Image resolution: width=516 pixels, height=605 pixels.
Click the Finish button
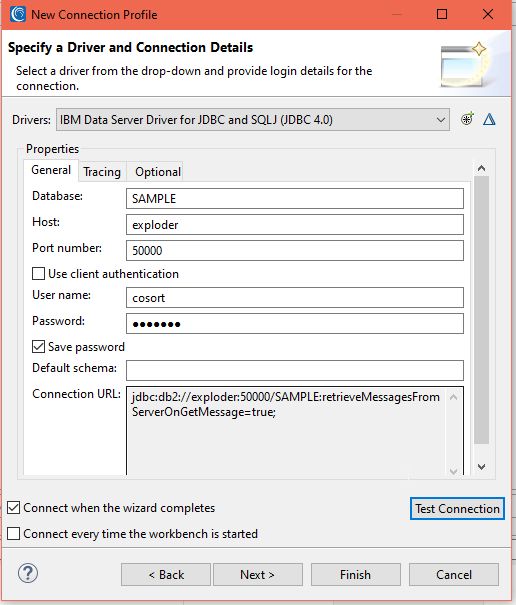click(355, 575)
